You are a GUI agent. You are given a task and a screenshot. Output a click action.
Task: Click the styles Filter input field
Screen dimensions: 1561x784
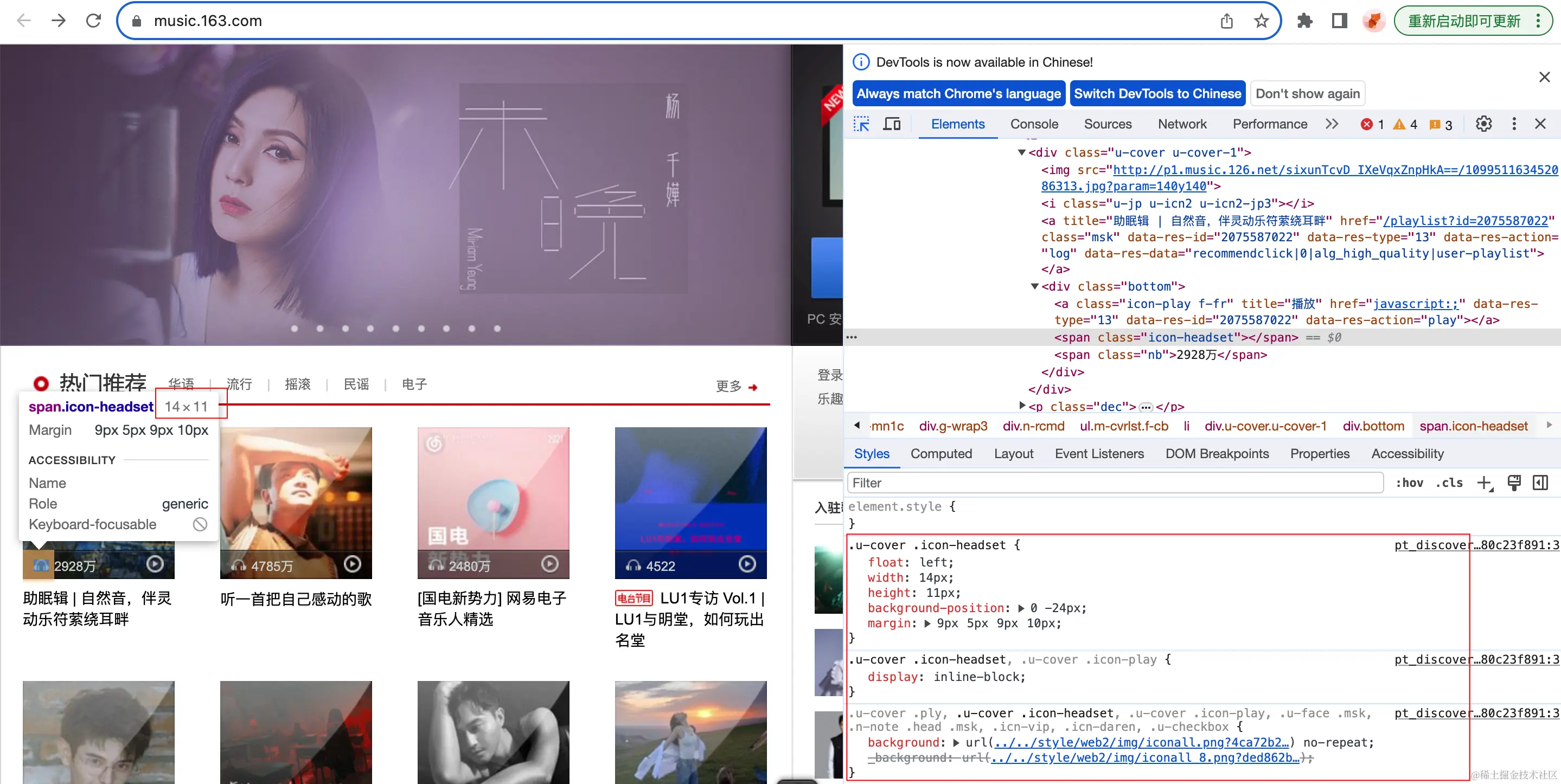click(1115, 483)
